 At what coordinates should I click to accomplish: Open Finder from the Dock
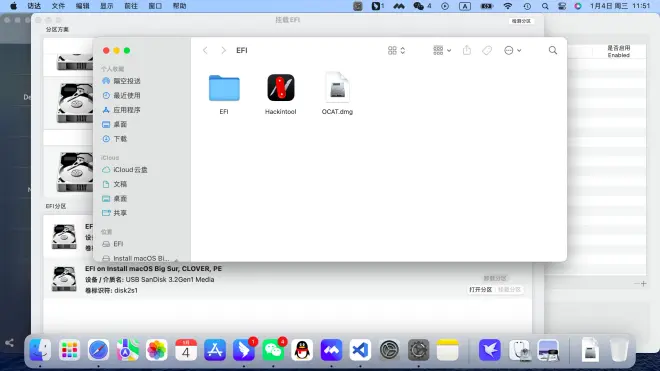coord(40,350)
